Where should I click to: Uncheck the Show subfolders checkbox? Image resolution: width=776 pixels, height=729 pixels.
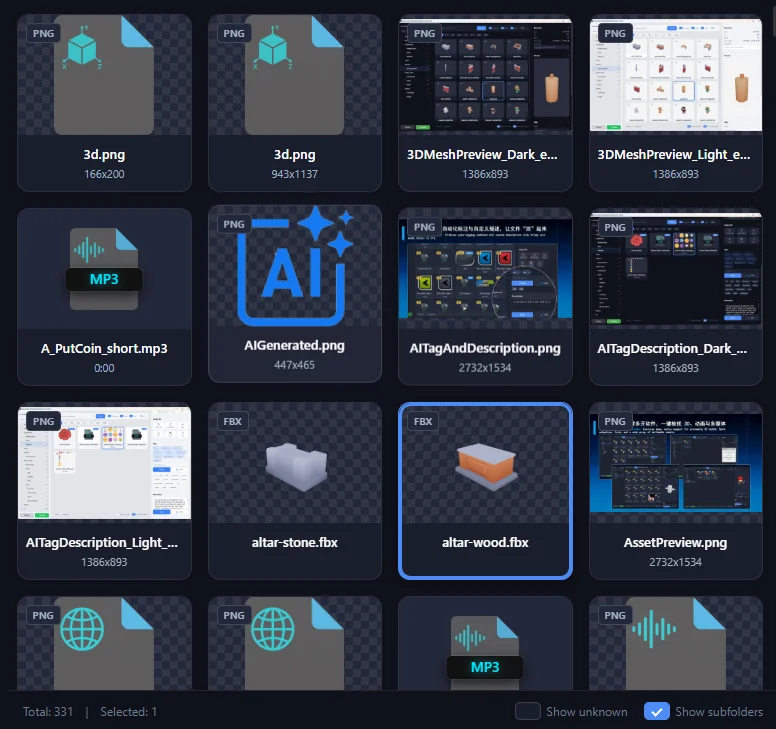[x=657, y=712]
